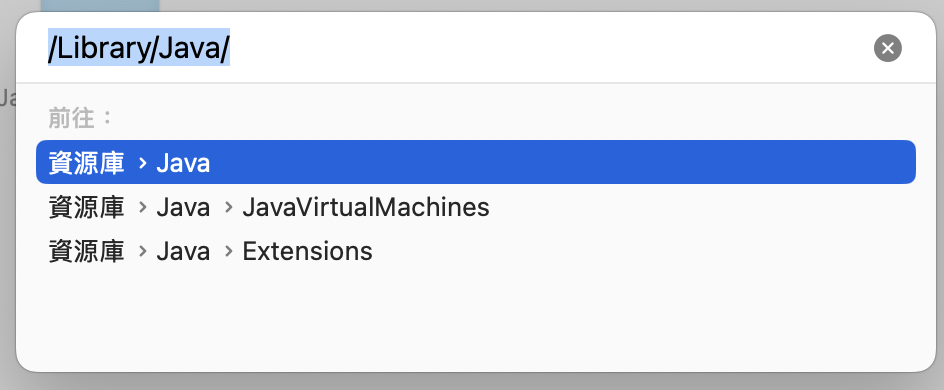
Task: Click Java in the highlighted row
Action: point(183,163)
